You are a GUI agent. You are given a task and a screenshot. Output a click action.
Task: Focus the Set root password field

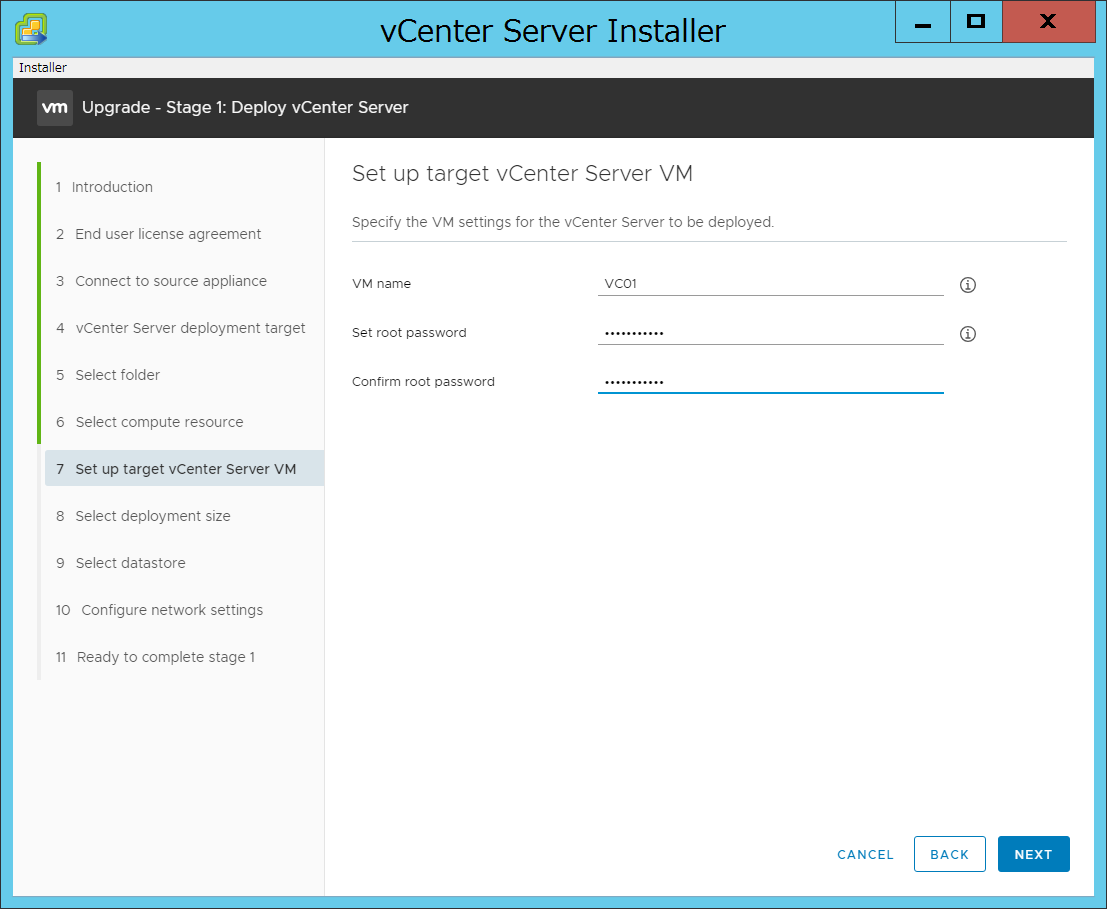770,333
